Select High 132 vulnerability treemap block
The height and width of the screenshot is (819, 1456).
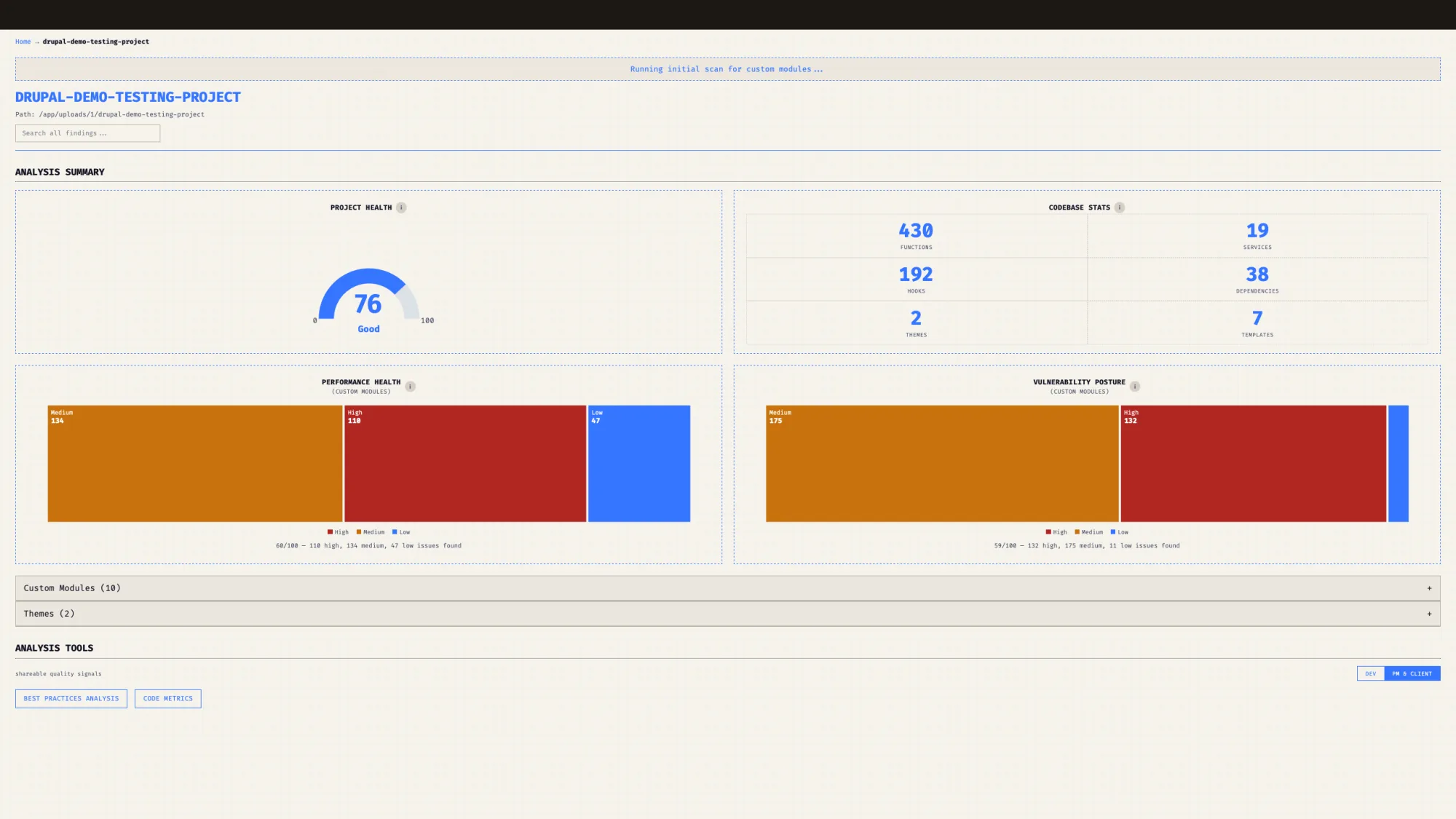point(1254,464)
